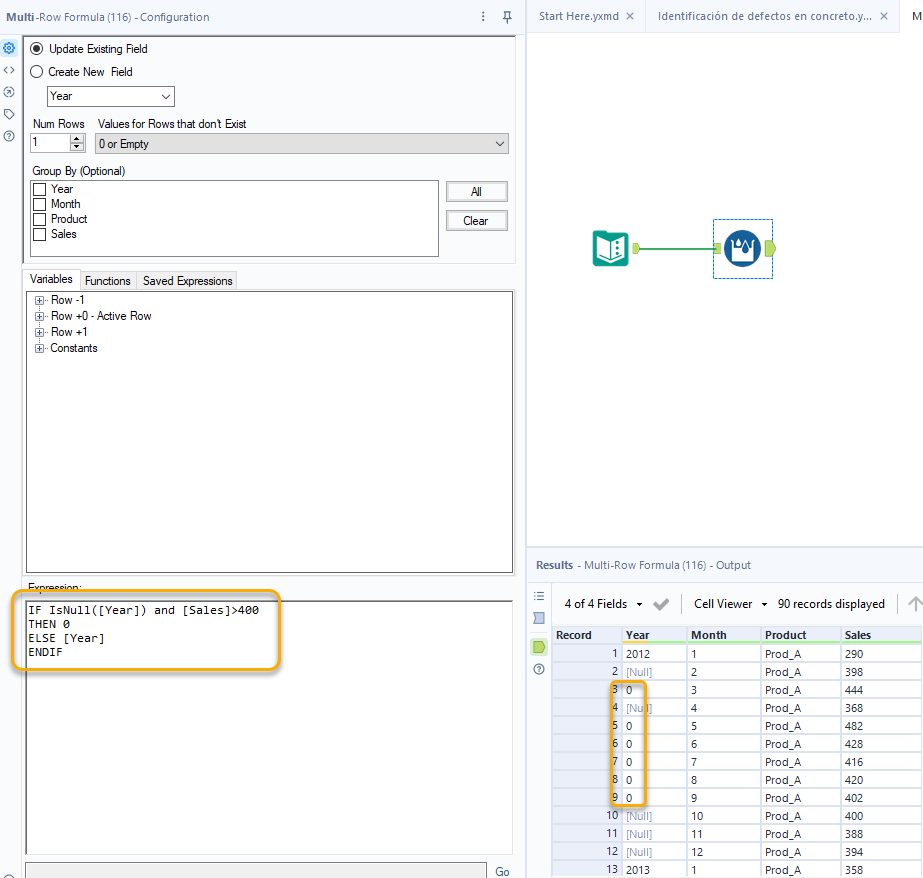Click the All button next to Group By
The width and height of the screenshot is (923, 878).
[x=477, y=191]
